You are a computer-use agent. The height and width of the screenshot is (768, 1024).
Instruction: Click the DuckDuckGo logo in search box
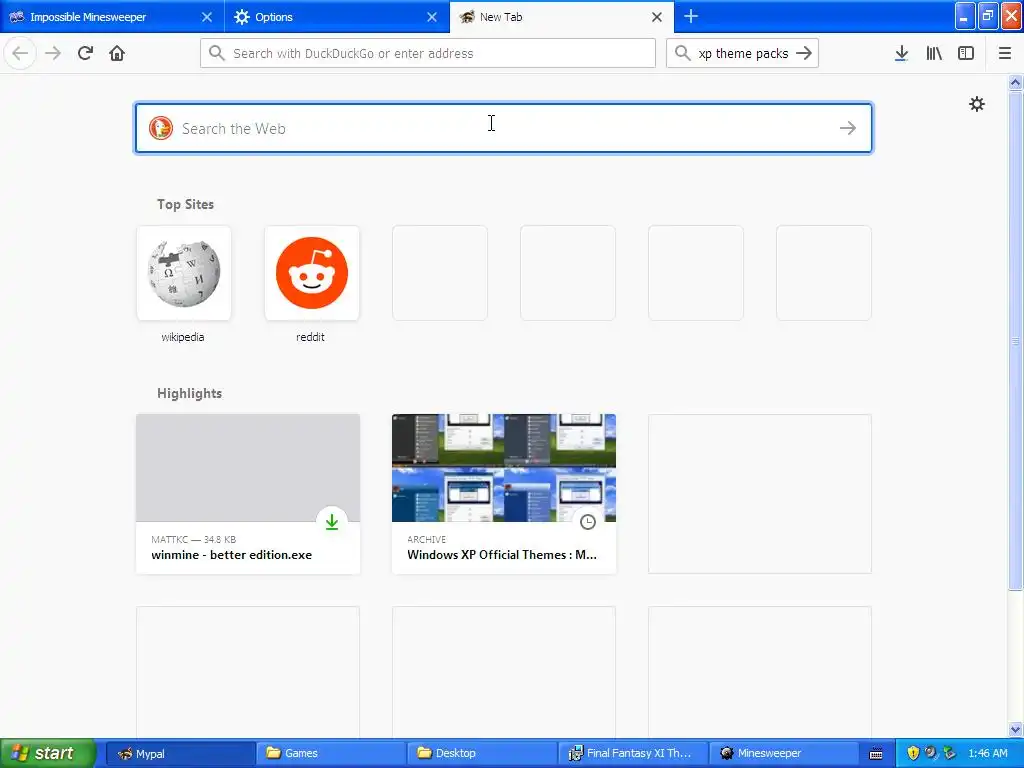tap(161, 128)
